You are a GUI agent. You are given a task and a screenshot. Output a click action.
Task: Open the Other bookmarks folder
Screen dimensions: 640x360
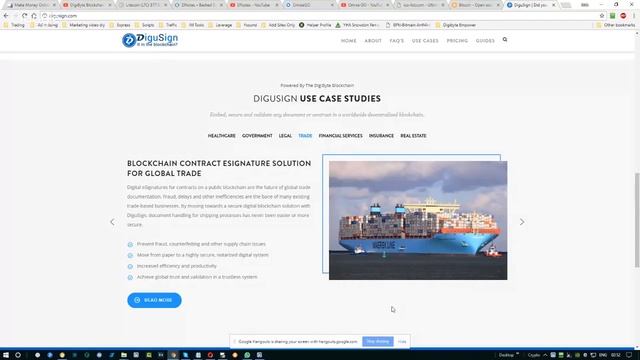(616, 25)
